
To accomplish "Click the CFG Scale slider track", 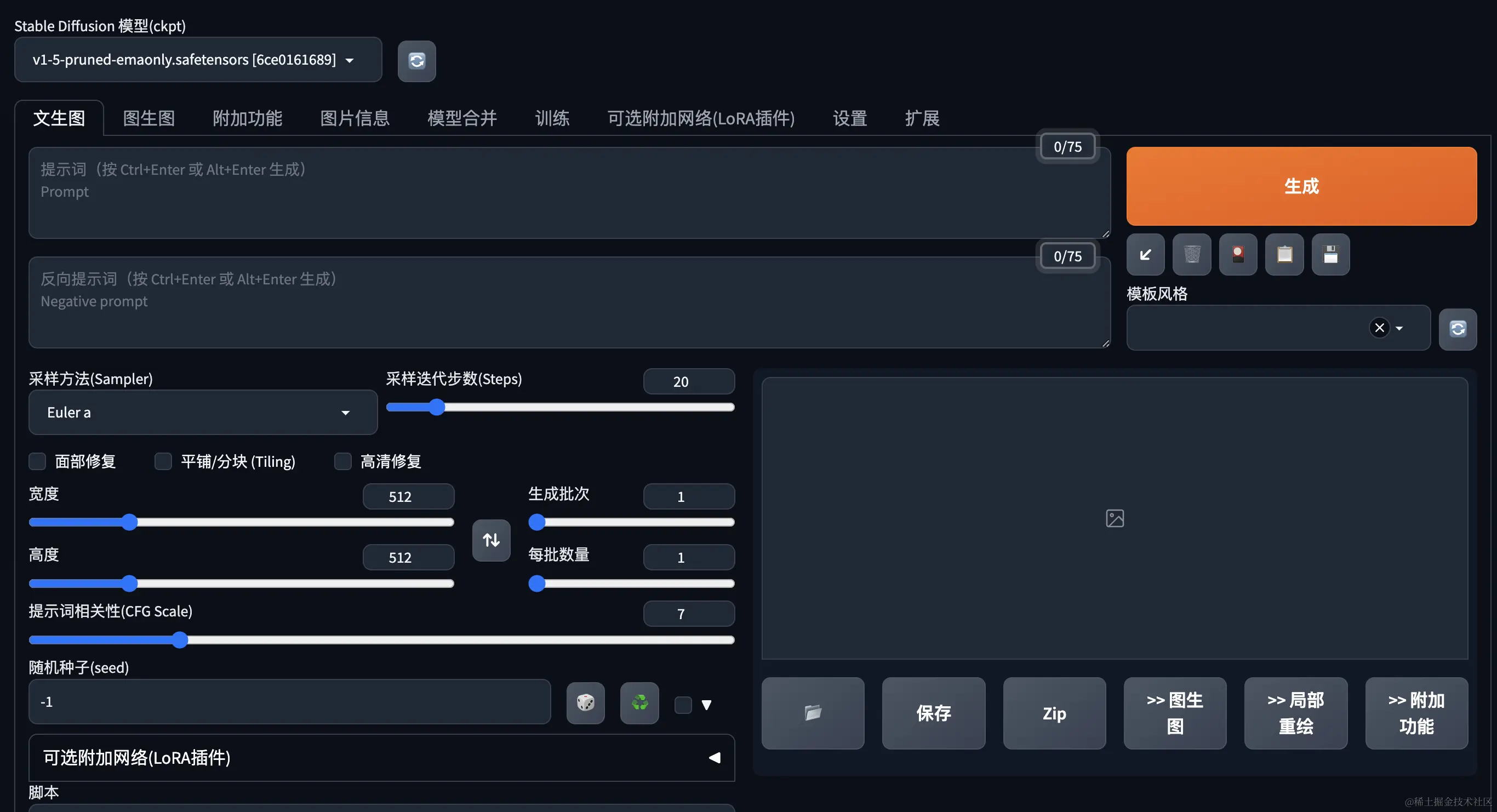I will tap(407, 640).
